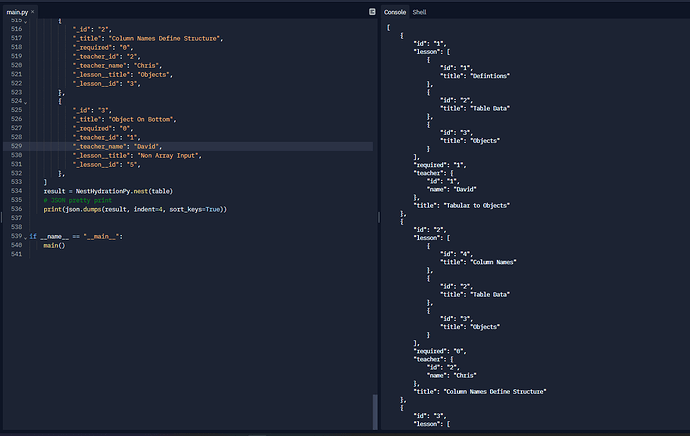Click "name": "Chris" in the console output
690x436 pixels.
(x=451, y=376)
